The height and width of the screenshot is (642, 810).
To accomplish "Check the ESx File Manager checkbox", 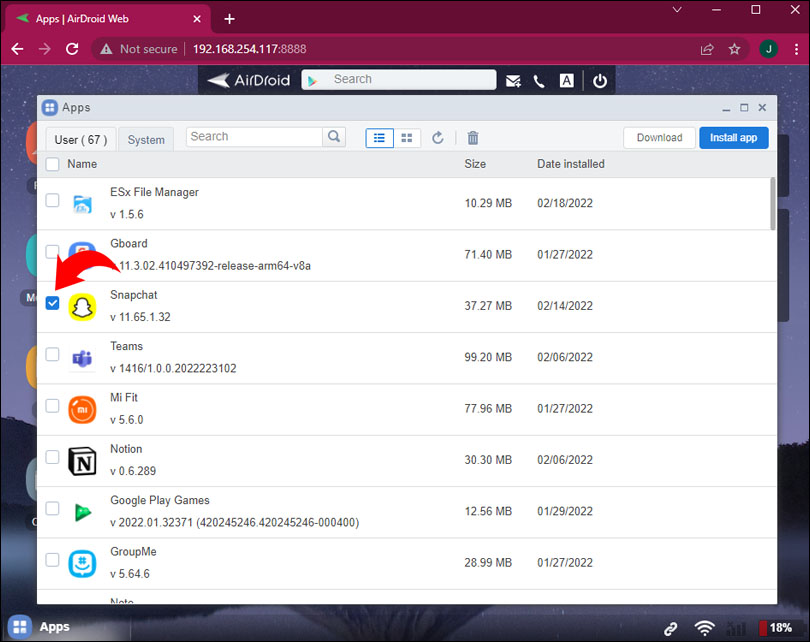I will pyautogui.click(x=52, y=200).
